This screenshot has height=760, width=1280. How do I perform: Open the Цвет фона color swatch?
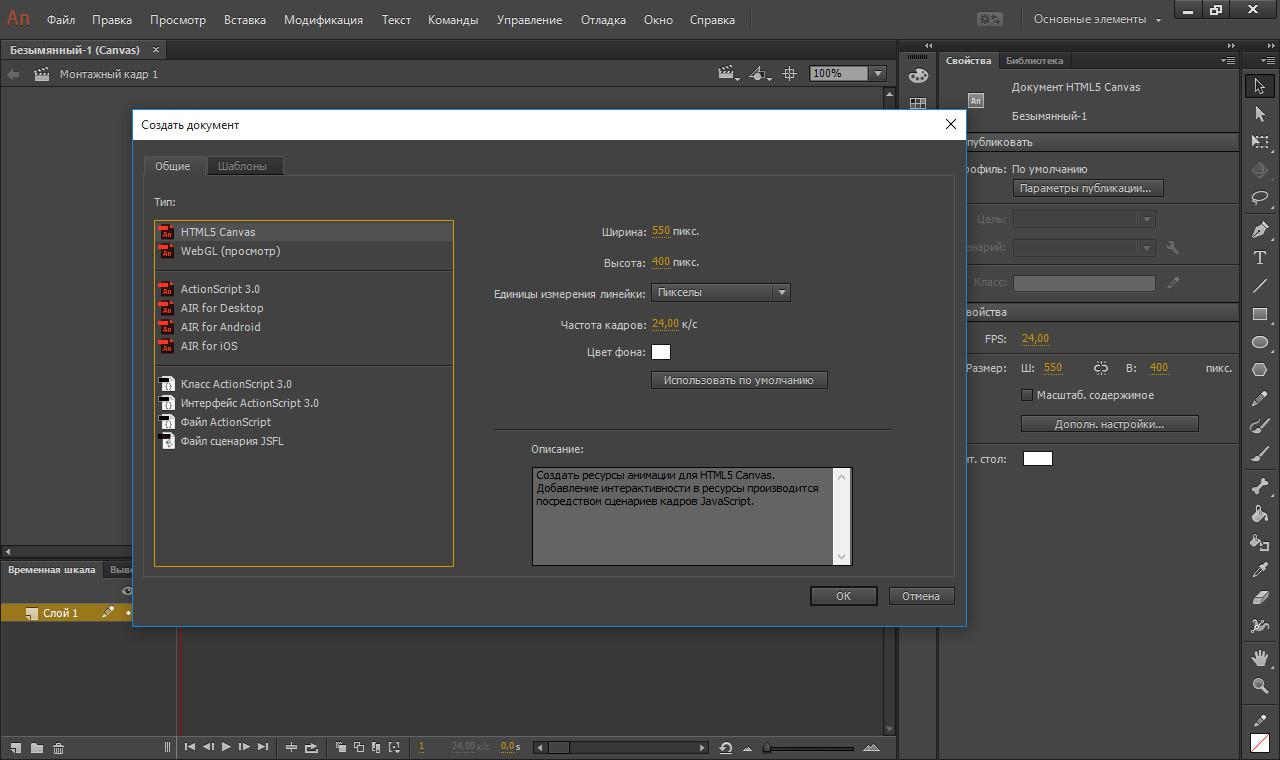click(x=661, y=352)
